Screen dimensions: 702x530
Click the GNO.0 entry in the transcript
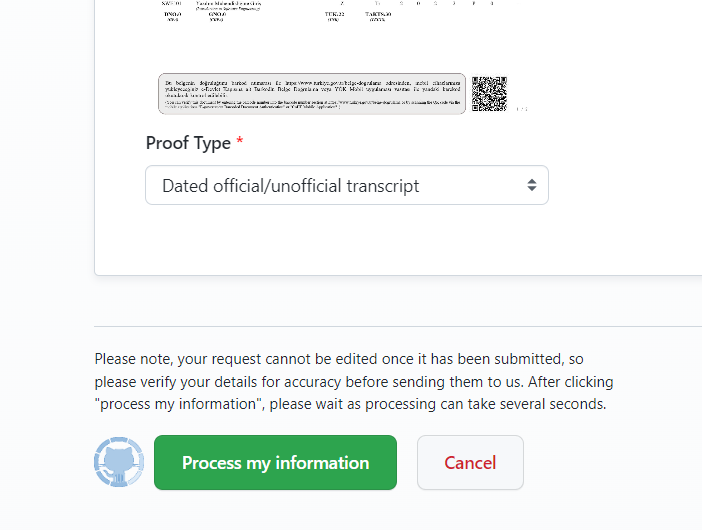(217, 14)
